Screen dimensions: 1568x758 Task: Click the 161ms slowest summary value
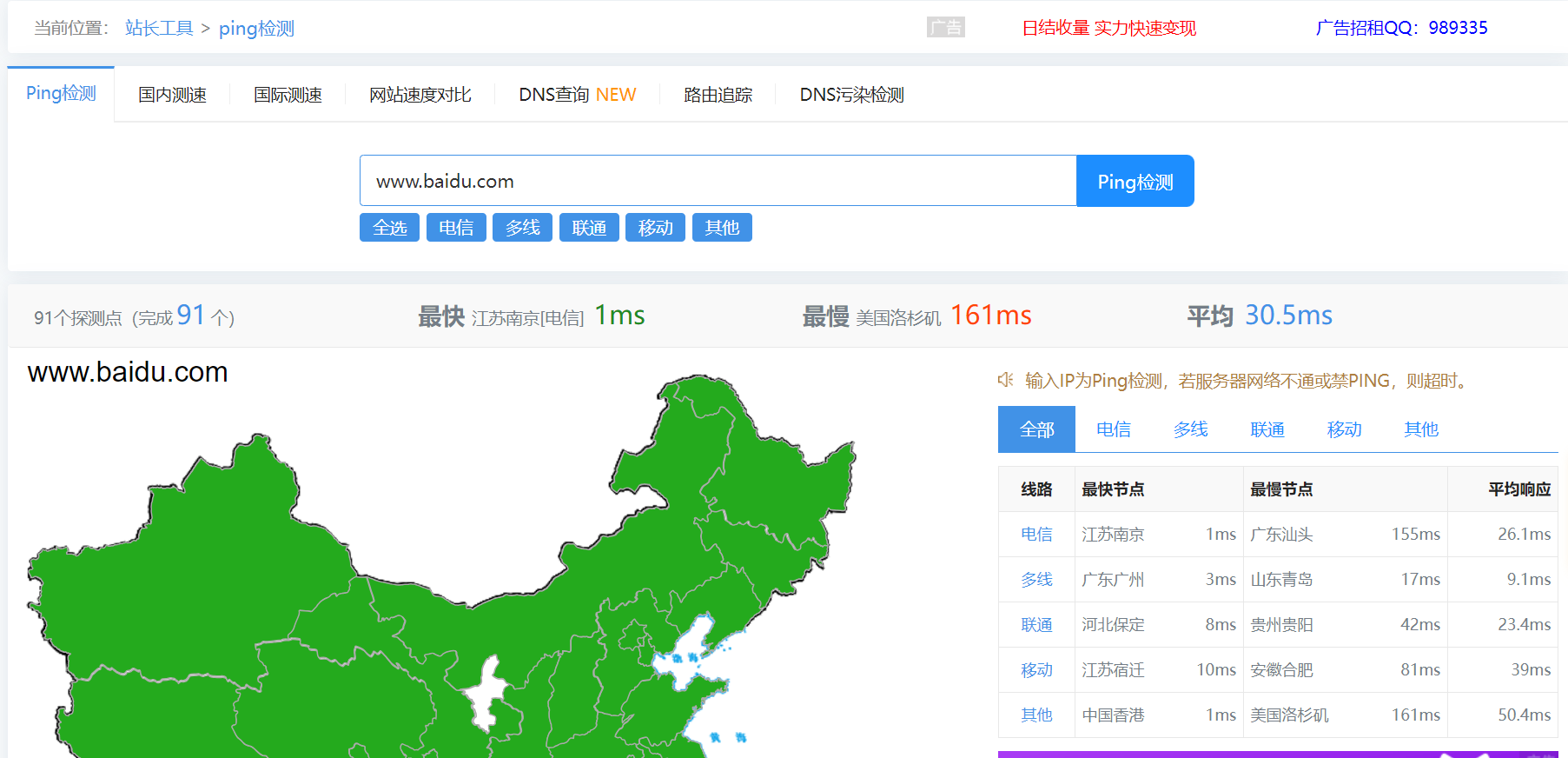coord(990,315)
